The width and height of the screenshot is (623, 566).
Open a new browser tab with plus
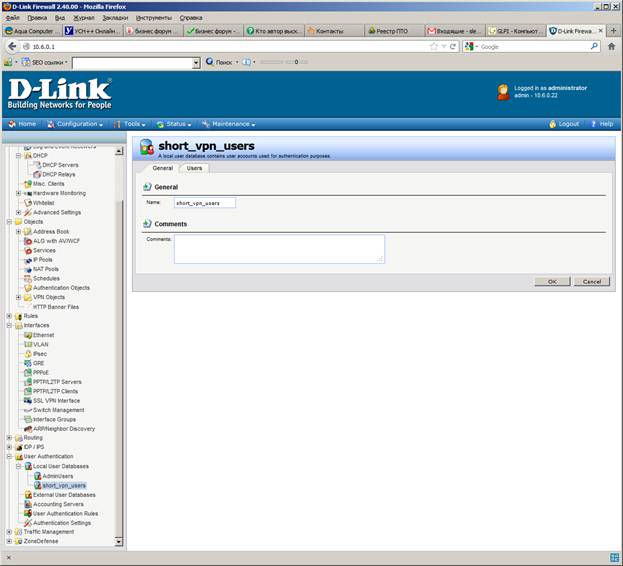click(613, 31)
